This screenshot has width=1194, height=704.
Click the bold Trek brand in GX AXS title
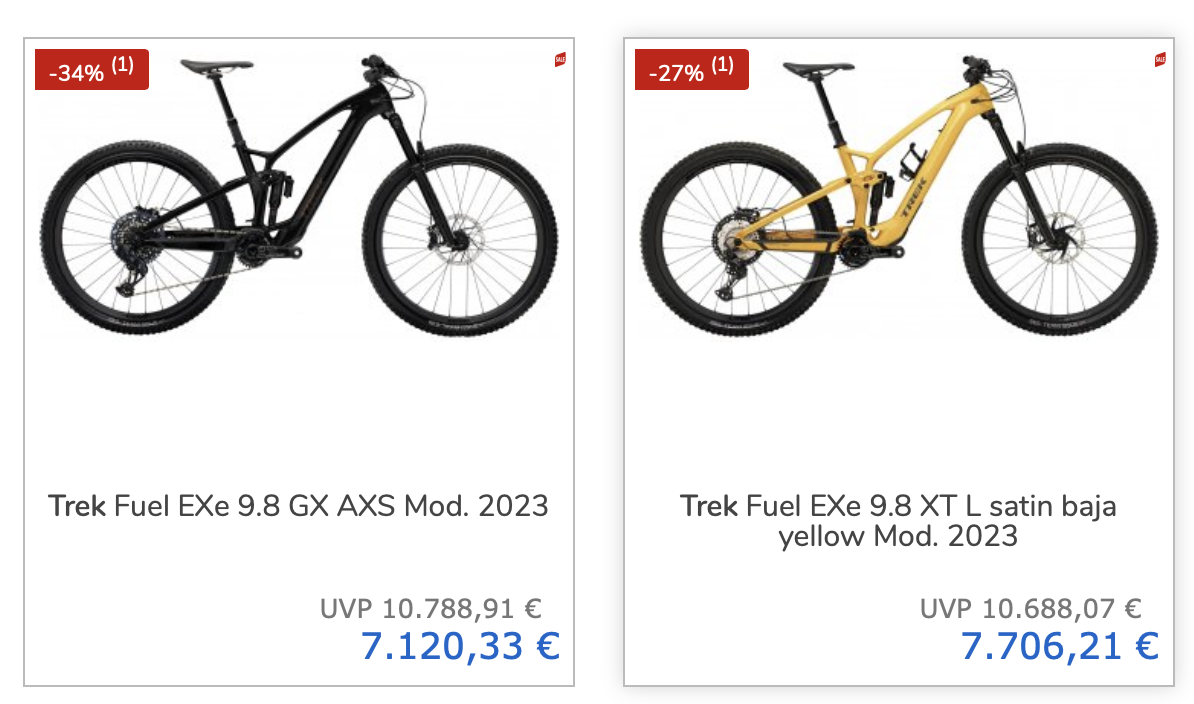tap(76, 505)
